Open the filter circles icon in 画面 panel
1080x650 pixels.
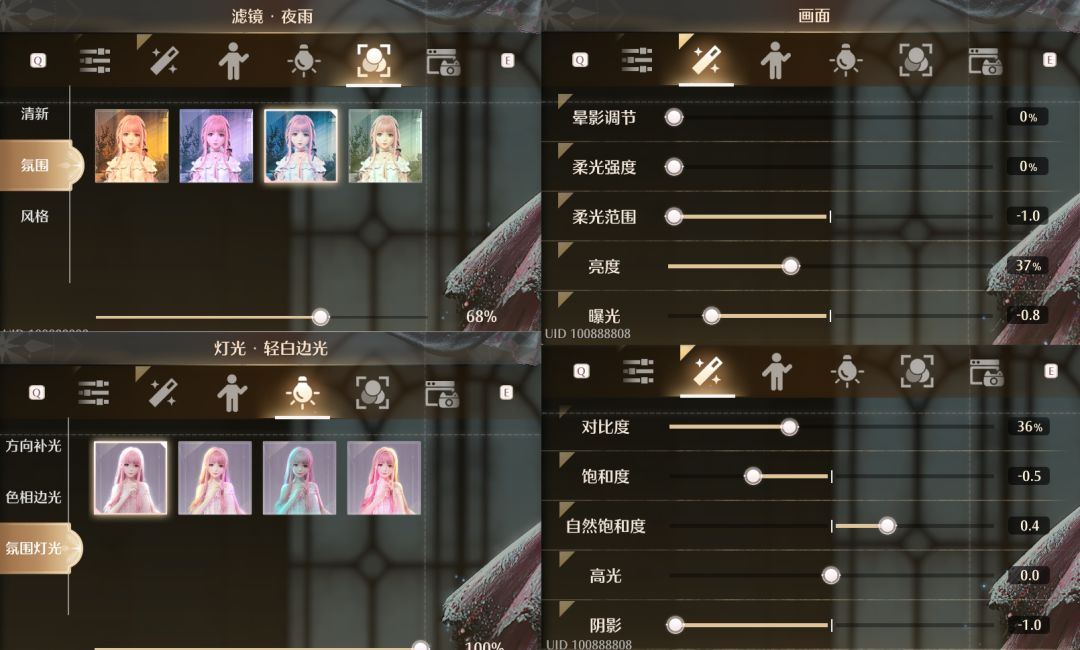pos(915,60)
